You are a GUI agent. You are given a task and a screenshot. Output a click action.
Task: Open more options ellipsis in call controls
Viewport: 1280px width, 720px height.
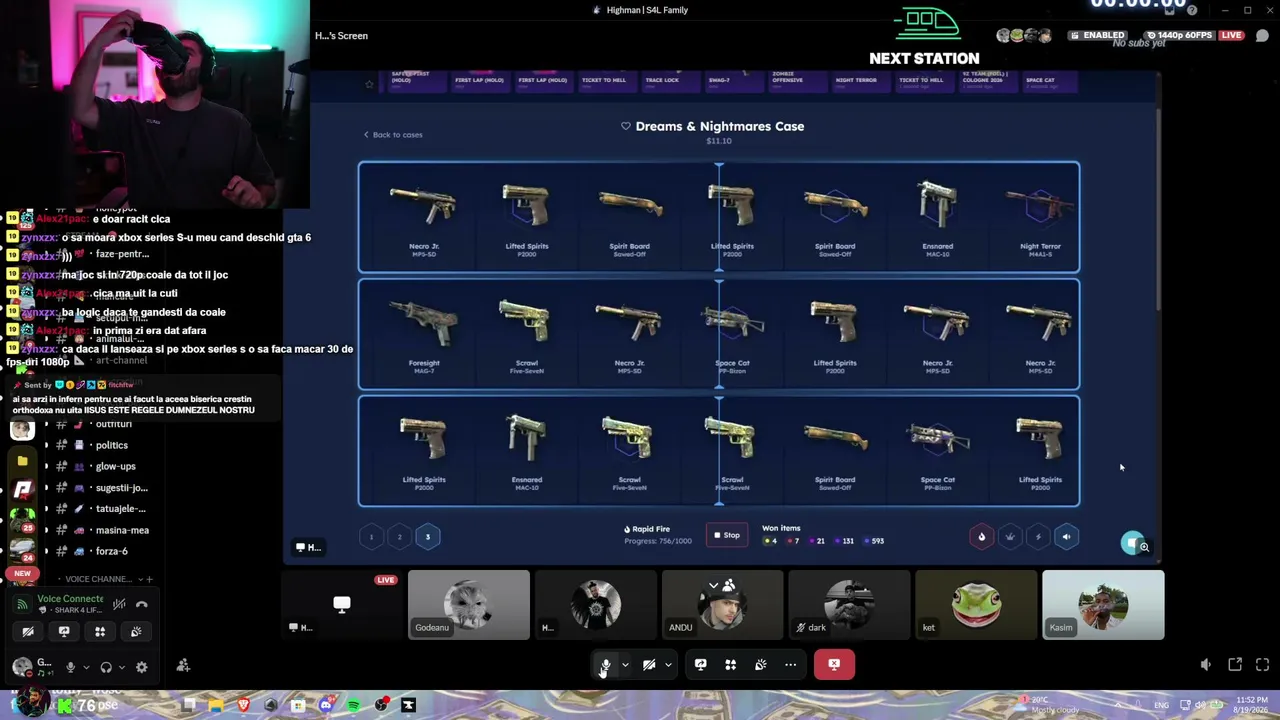[x=790, y=665]
